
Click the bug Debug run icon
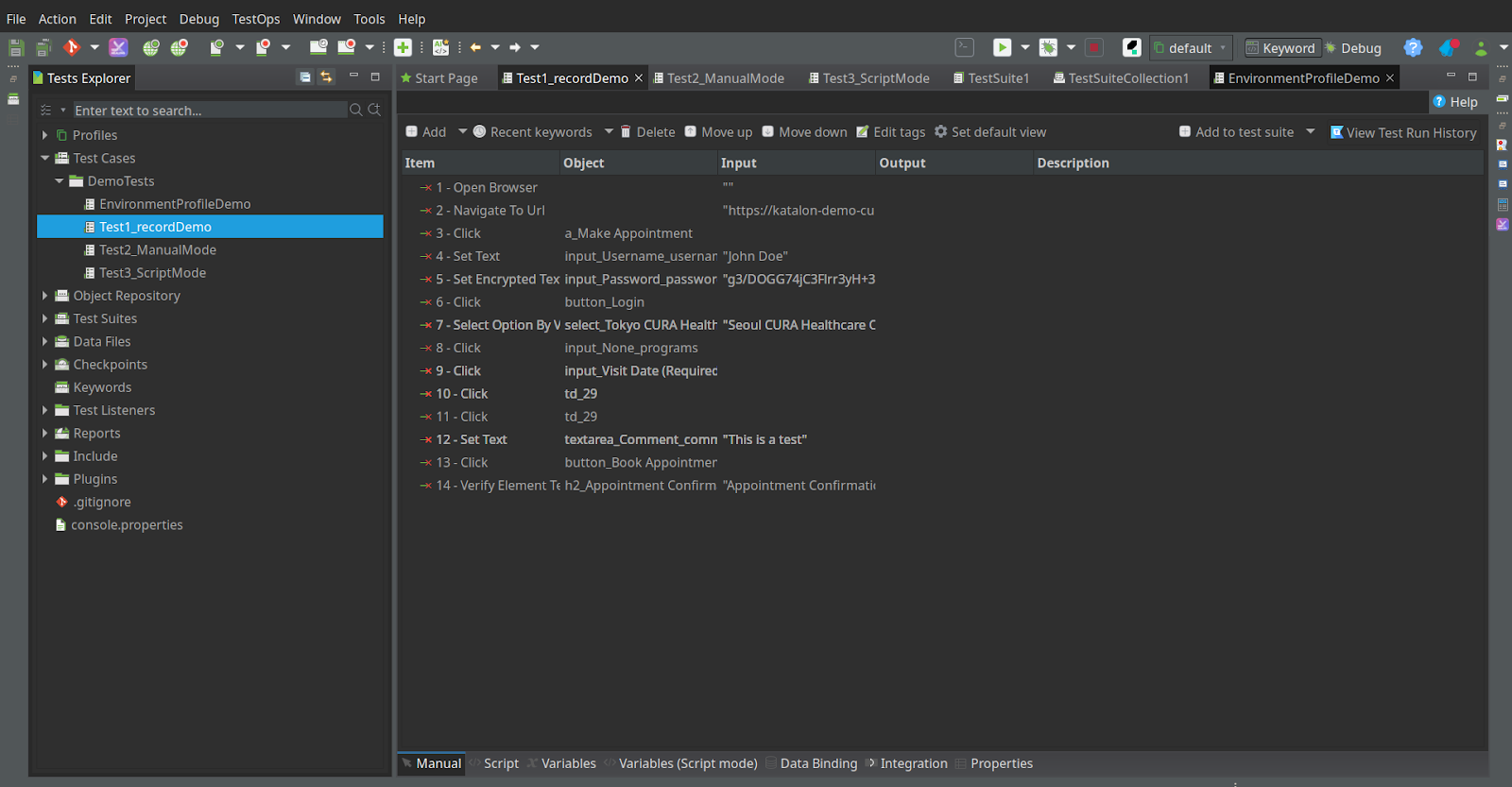pyautogui.click(x=1048, y=47)
